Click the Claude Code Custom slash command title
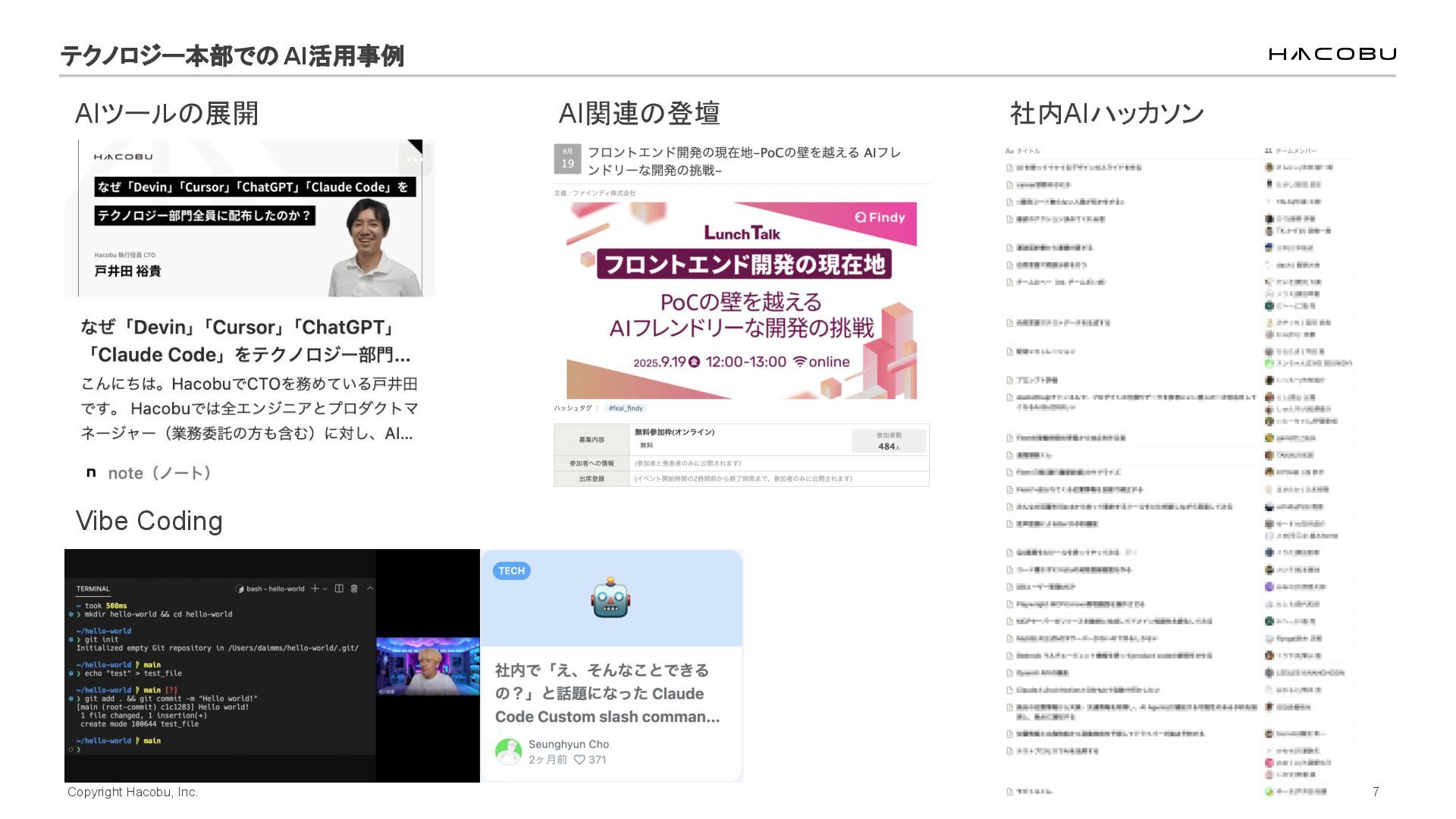 pos(607,693)
